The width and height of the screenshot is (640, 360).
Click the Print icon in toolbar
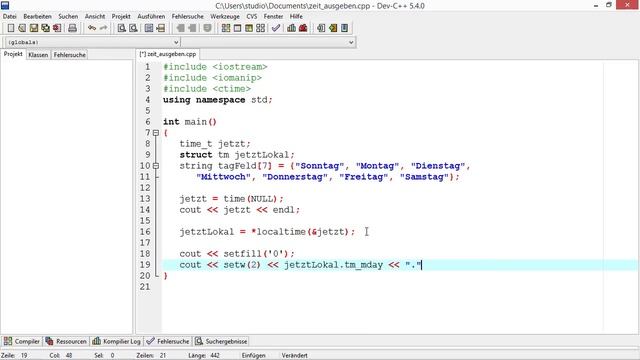[x=72, y=28]
